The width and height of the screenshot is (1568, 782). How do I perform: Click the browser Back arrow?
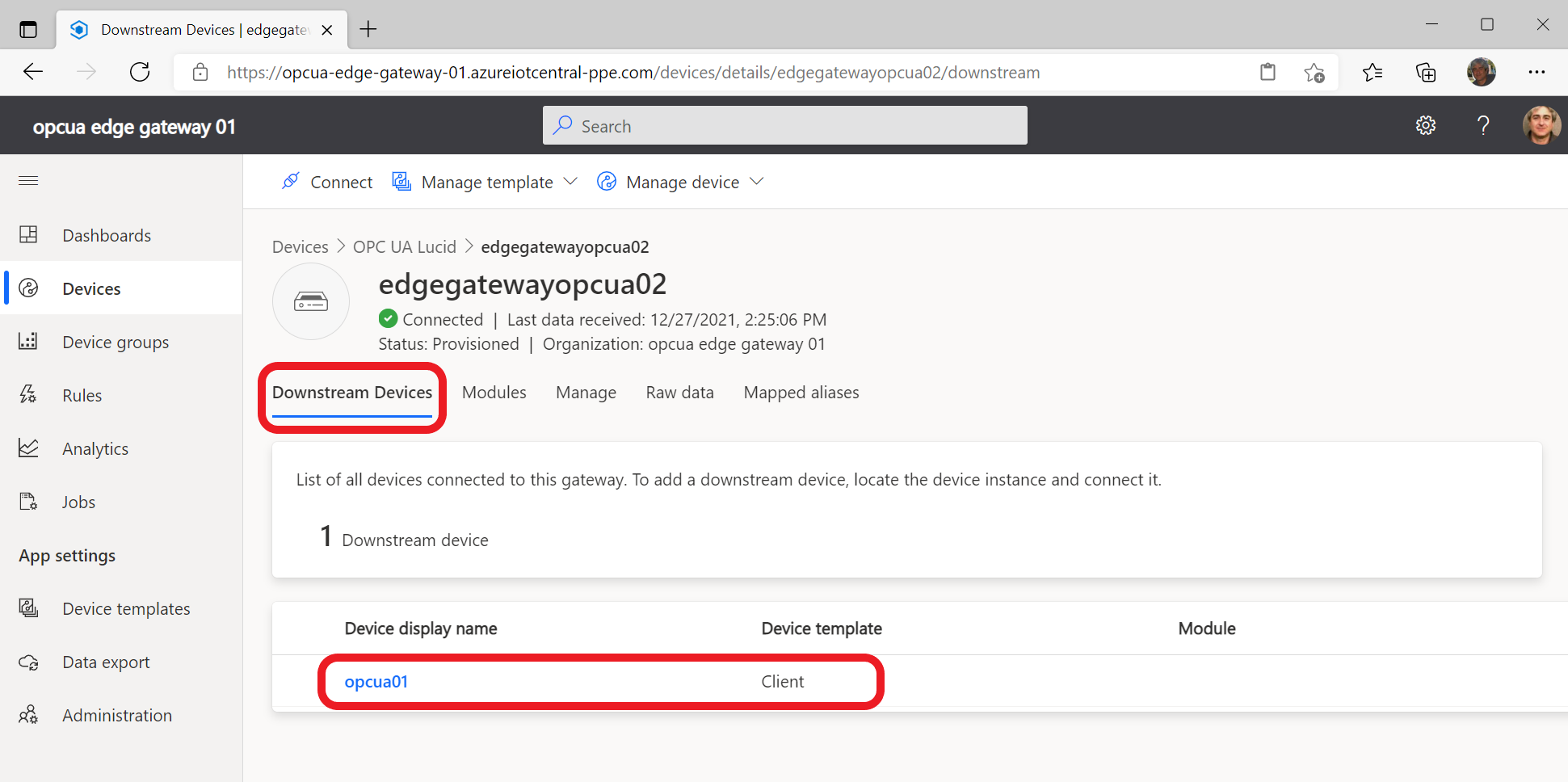[33, 72]
